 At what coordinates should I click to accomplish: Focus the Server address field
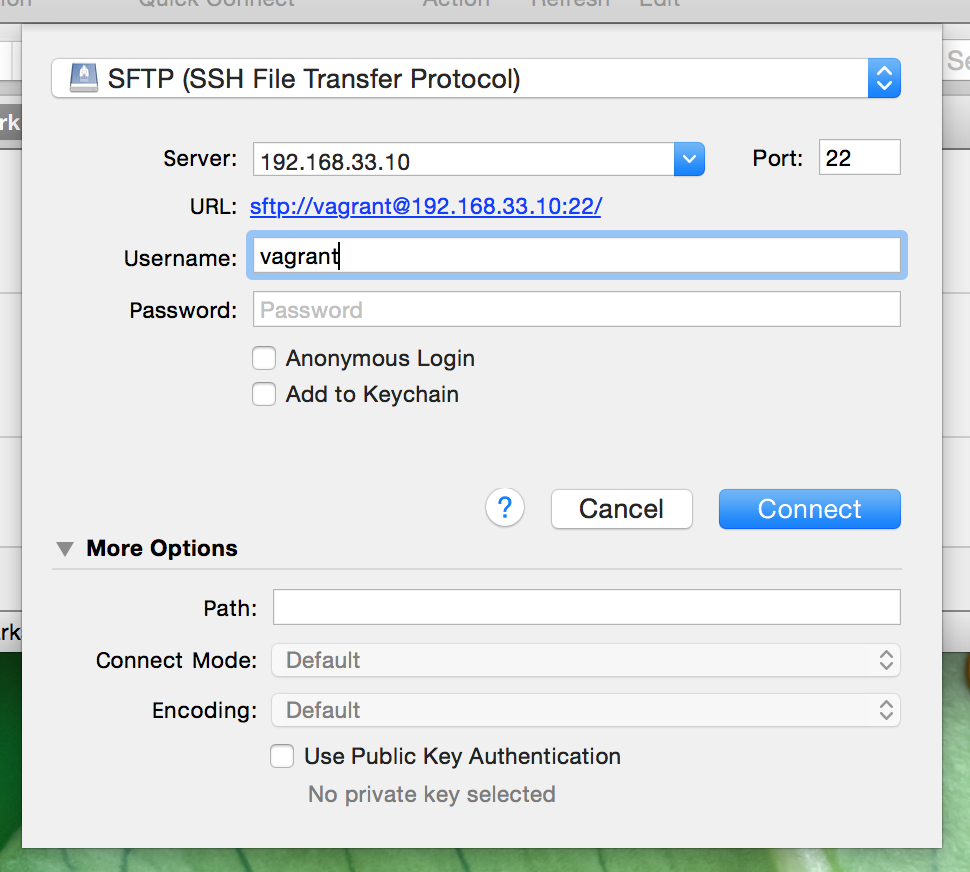(x=464, y=160)
